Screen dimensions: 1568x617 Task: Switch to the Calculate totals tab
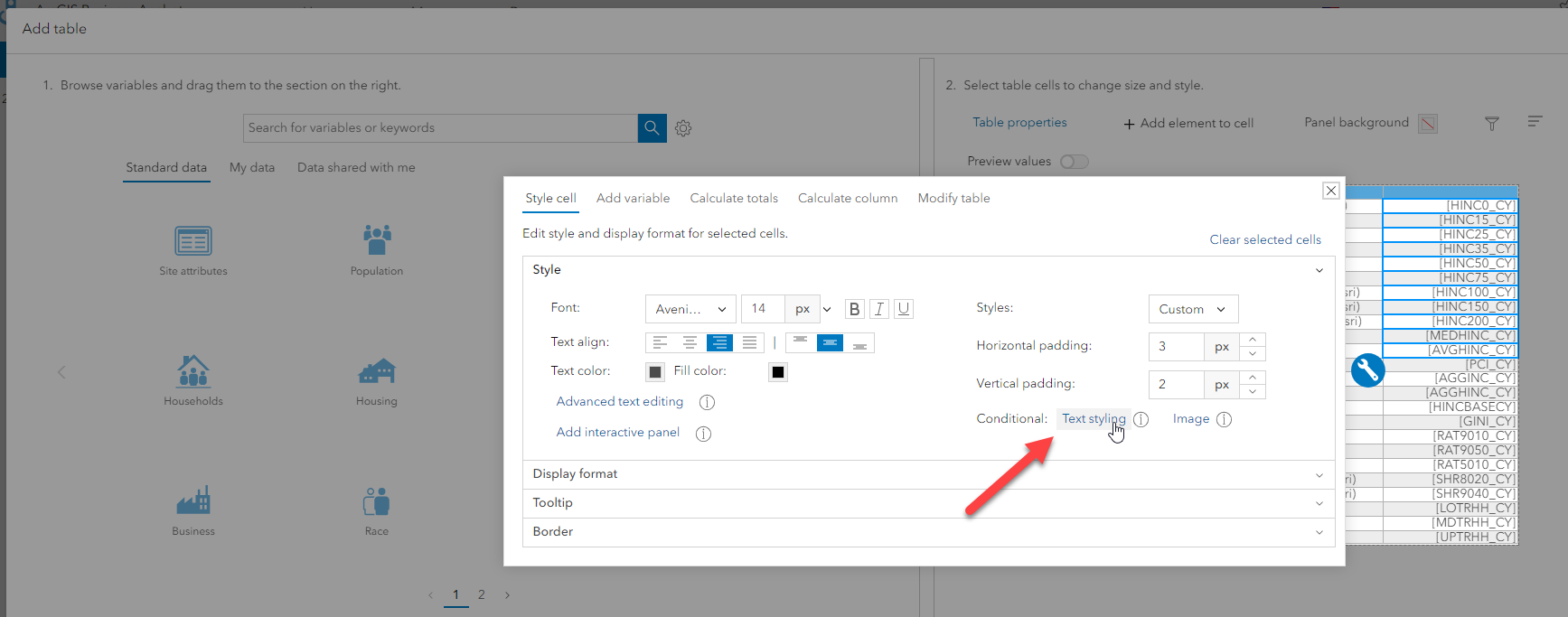(734, 199)
